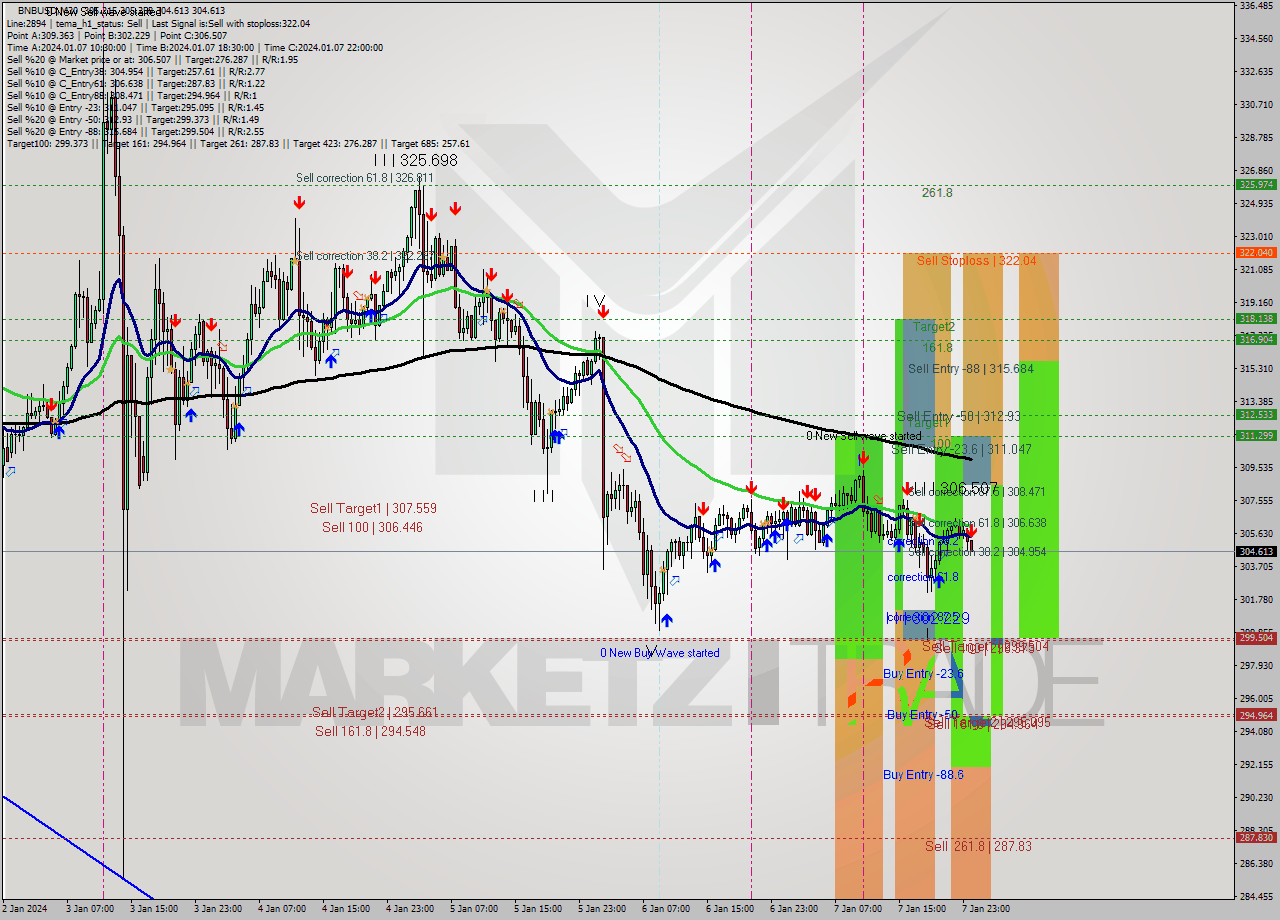Select the 'Sell 161.8 | 294.548' label
Image resolution: width=1280 pixels, height=920 pixels.
[370, 731]
